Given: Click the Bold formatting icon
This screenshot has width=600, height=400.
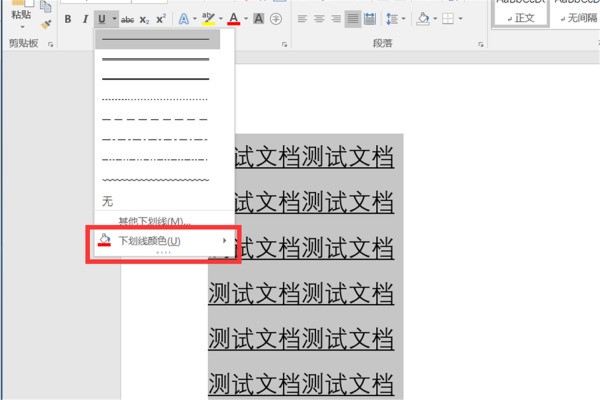Looking at the screenshot, I should (x=68, y=19).
